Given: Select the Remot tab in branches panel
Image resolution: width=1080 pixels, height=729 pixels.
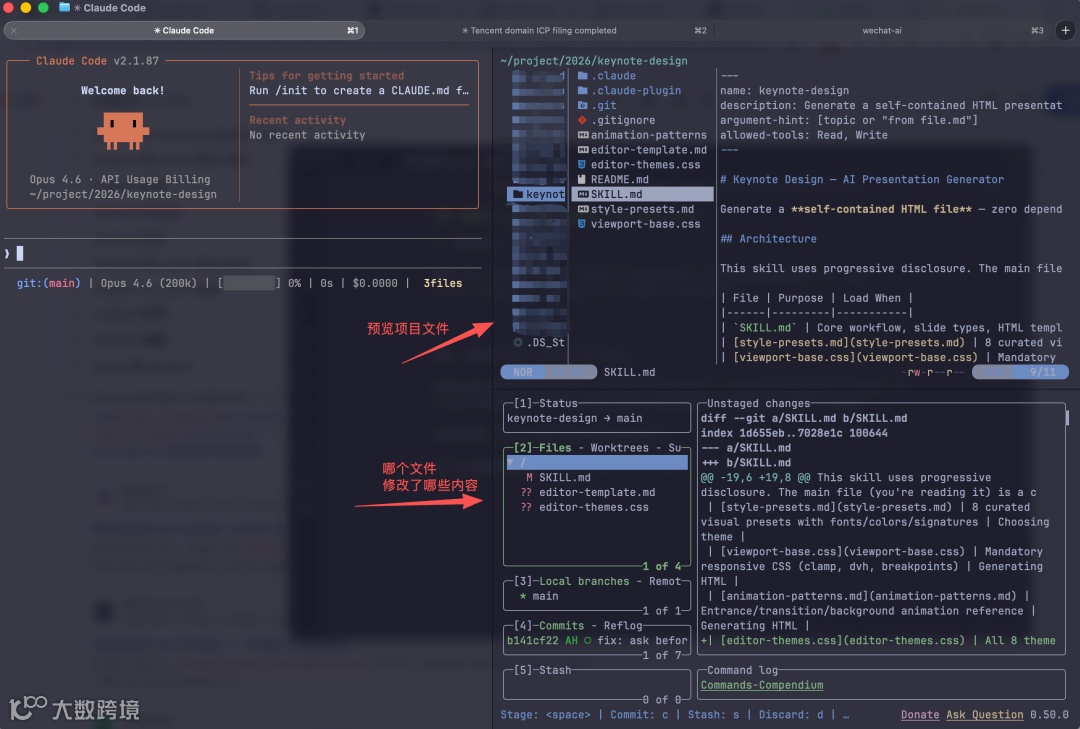Looking at the screenshot, I should coord(665,582).
